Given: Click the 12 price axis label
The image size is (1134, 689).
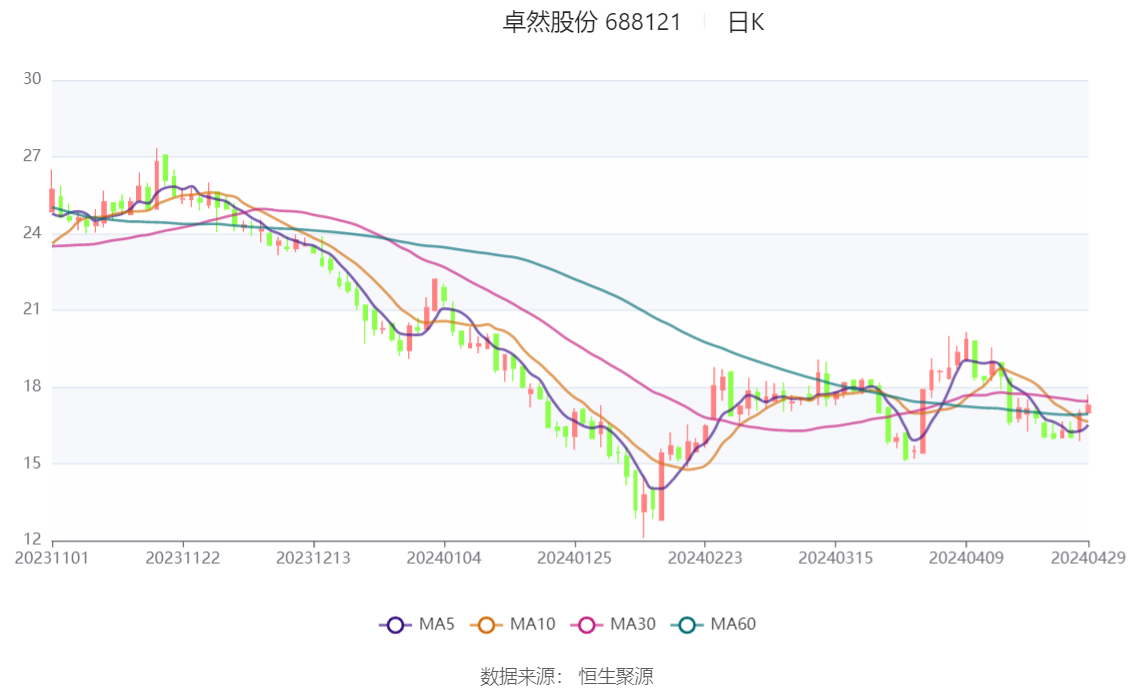Looking at the screenshot, I should pyautogui.click(x=32, y=539).
